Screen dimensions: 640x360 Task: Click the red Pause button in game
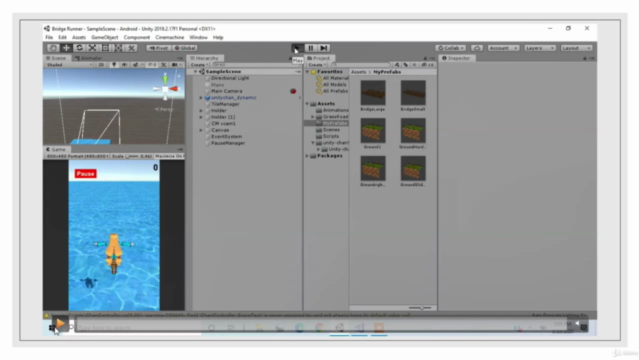pos(85,174)
